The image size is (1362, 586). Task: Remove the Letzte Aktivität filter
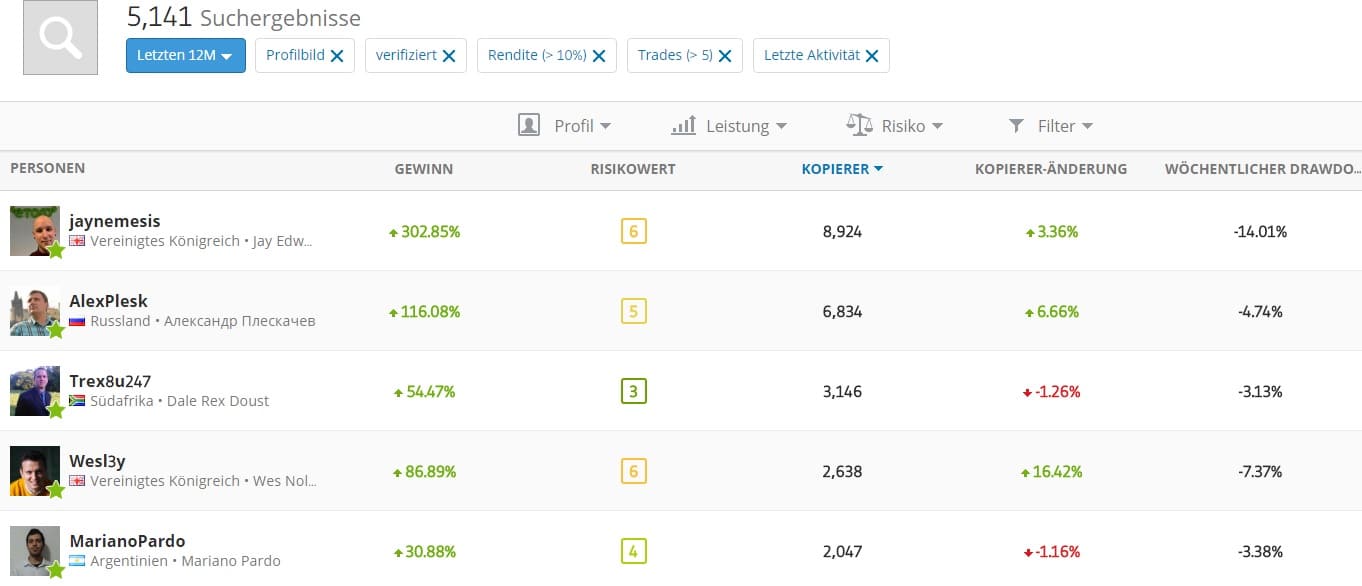tap(872, 56)
